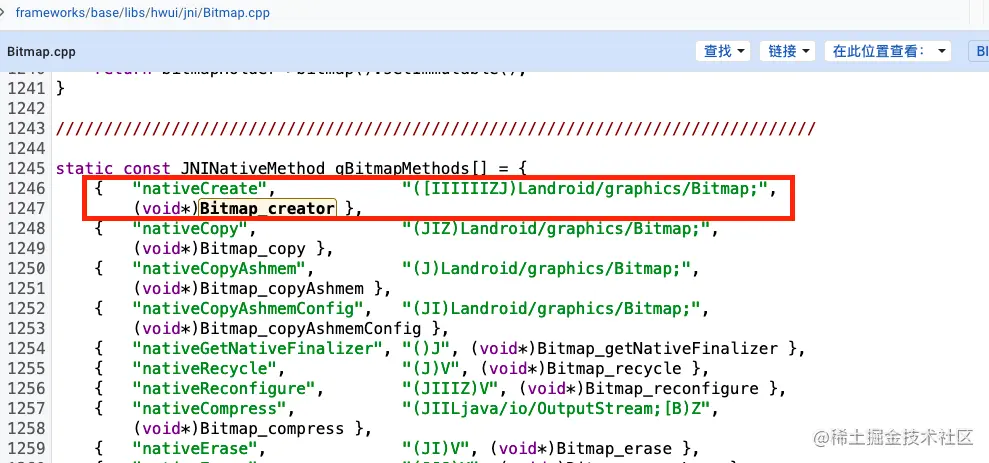Click the "nativeCompress" string
The width and height of the screenshot is (989, 463).
click(x=209, y=409)
